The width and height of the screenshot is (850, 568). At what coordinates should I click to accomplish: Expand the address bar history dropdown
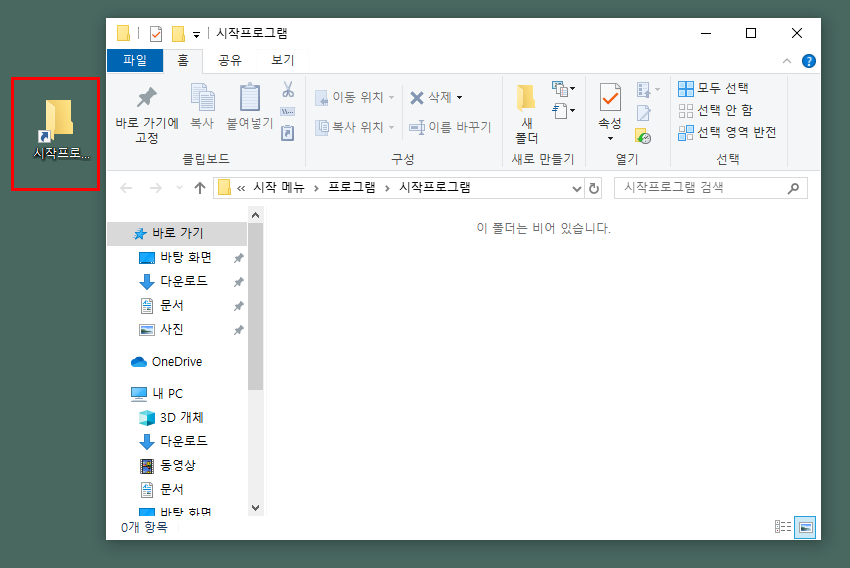pos(576,189)
